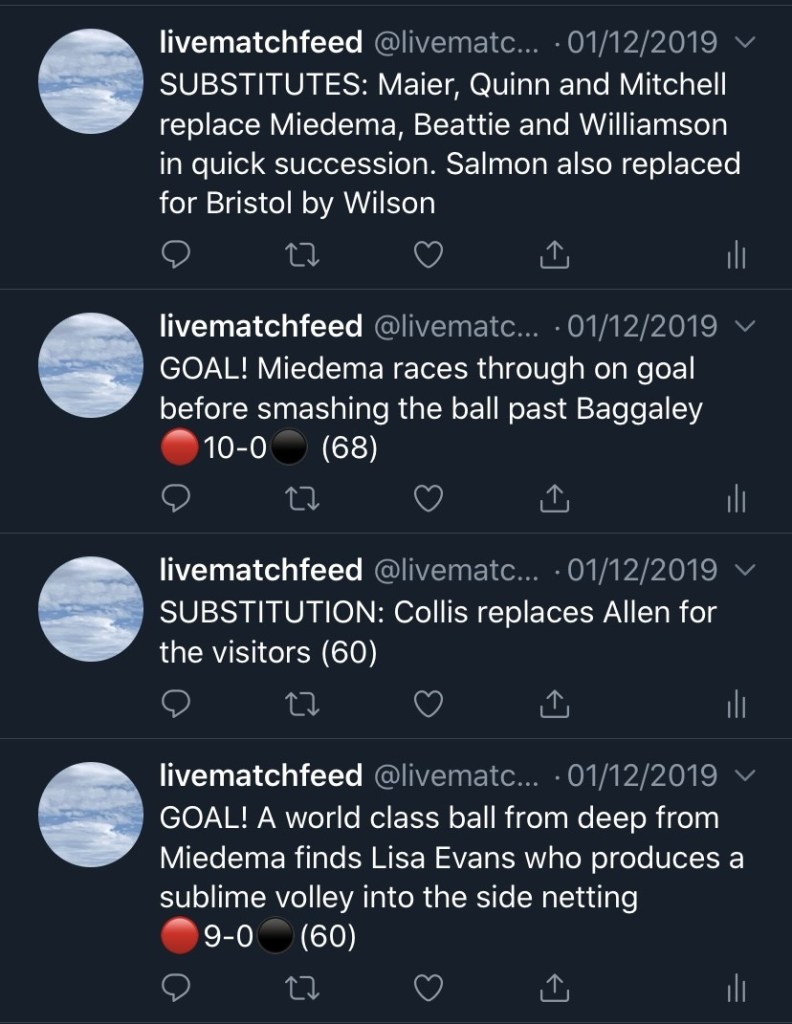The height and width of the screenshot is (1024, 792).
Task: Like the Lisa Evans 9-0 goal tweet
Action: pyautogui.click(x=428, y=988)
